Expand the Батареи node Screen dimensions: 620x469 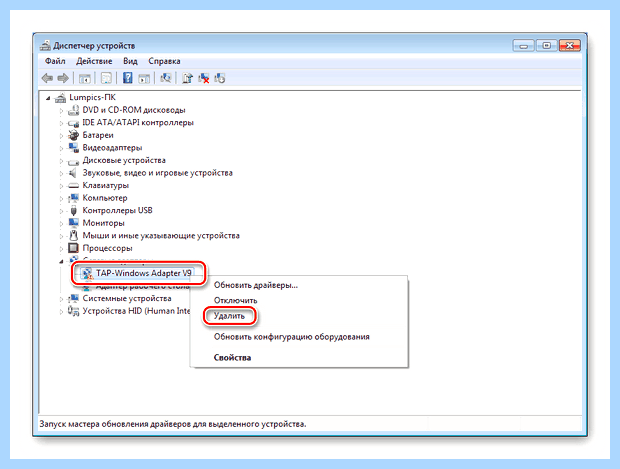(x=61, y=136)
